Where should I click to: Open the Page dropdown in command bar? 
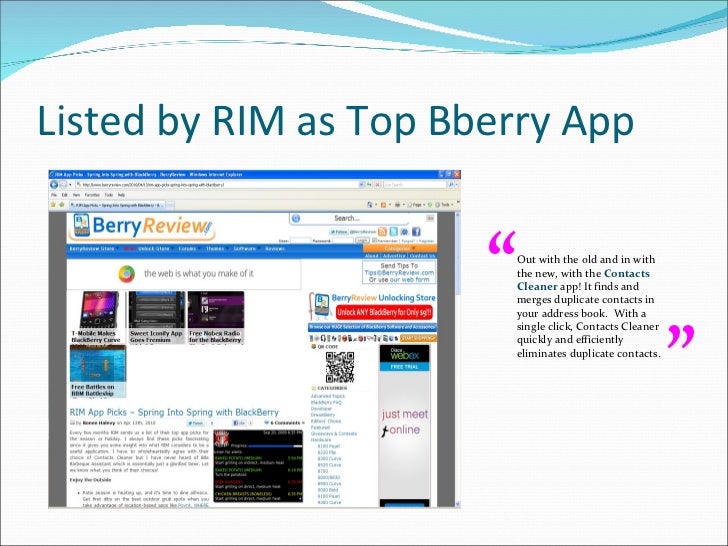tap(416, 205)
